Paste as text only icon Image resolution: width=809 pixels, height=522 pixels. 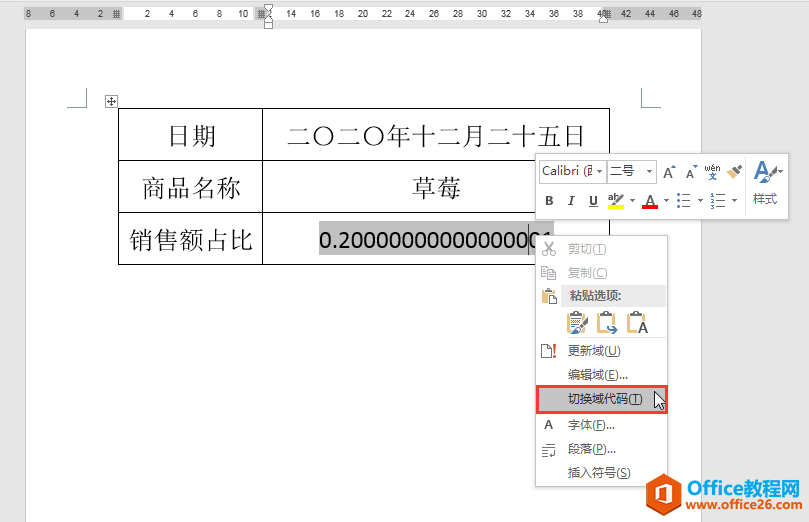(637, 323)
